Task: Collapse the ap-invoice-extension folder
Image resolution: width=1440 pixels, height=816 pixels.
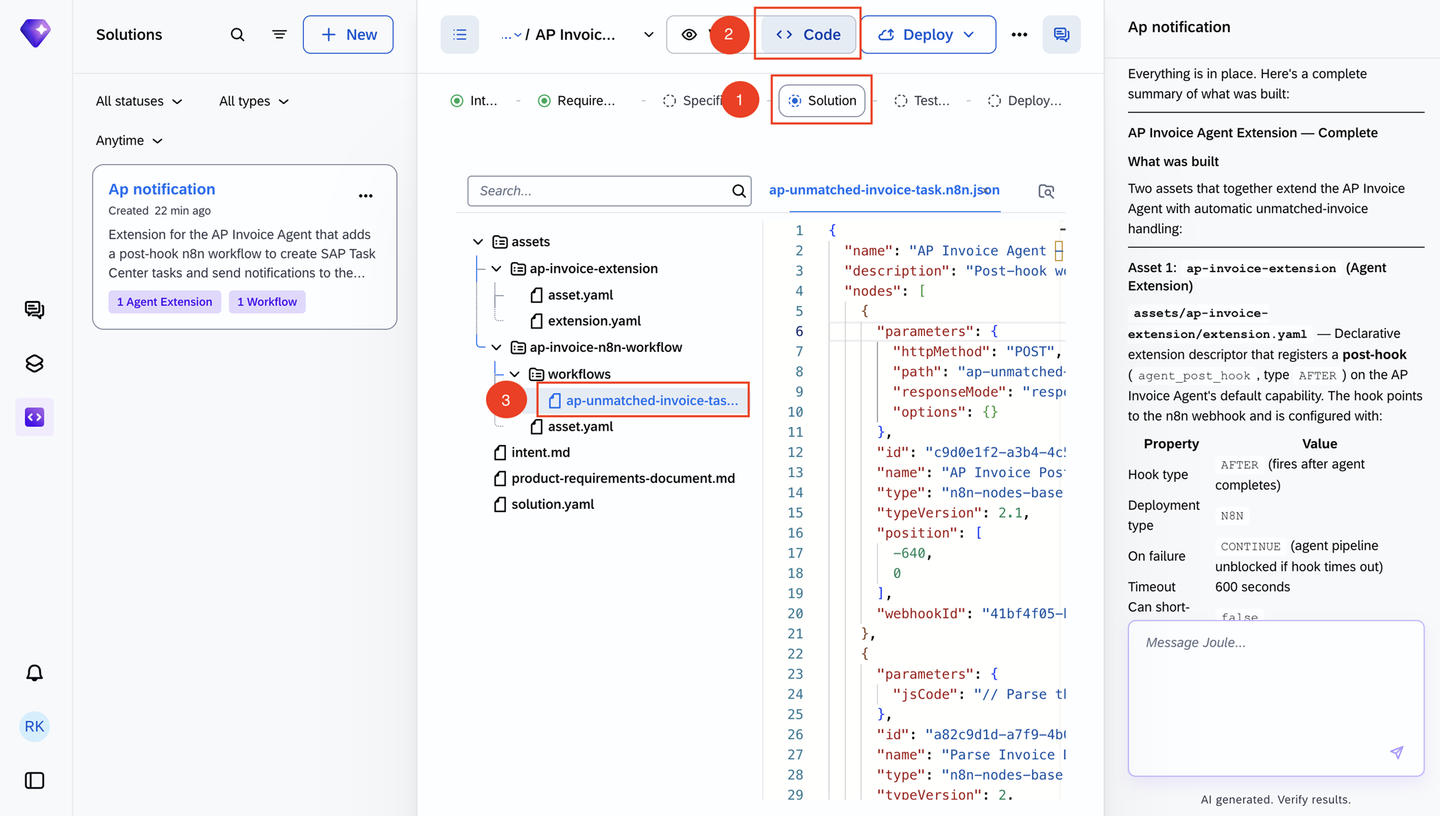Action: [x=496, y=269]
